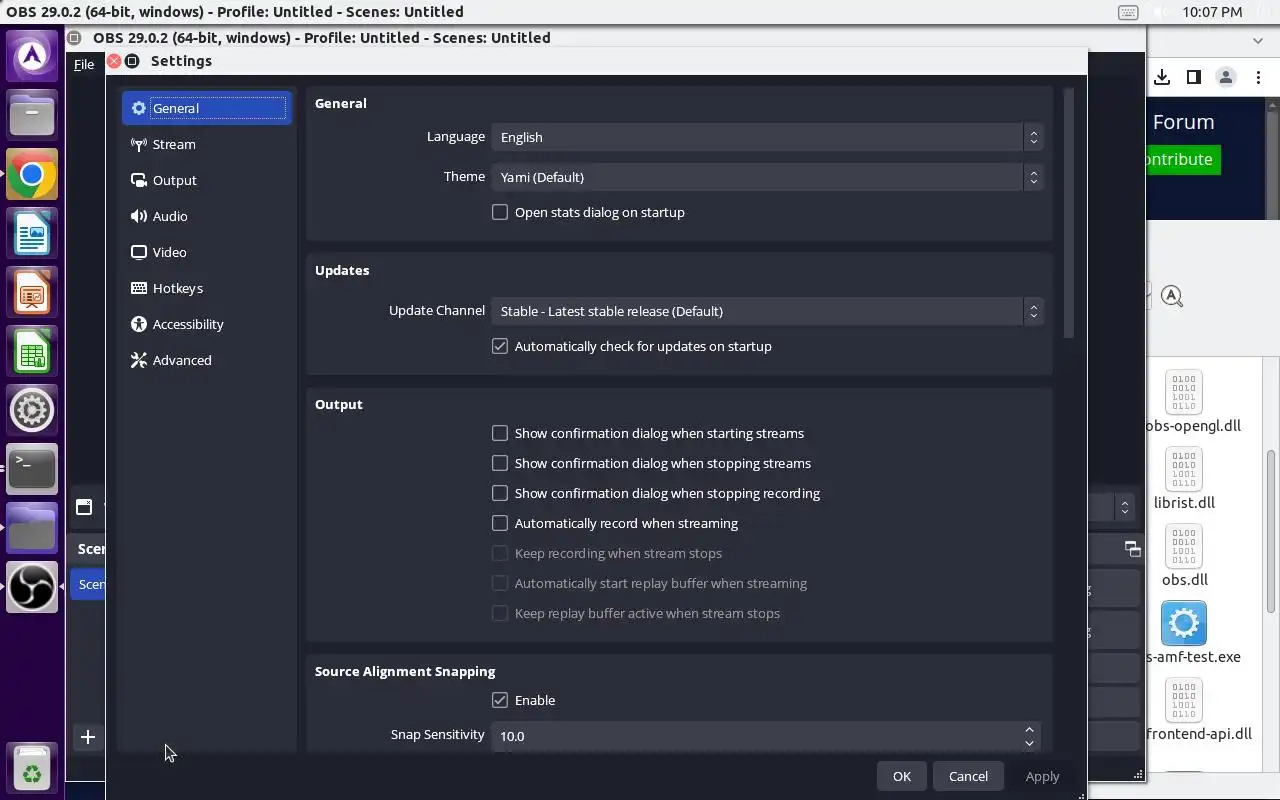Click the dock panel icon in OBS window
The height and width of the screenshot is (800, 1280).
tap(1132, 548)
